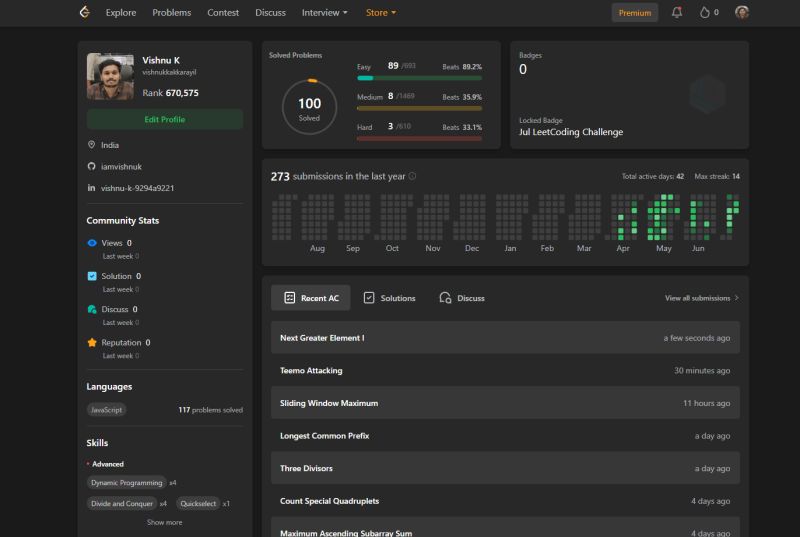Click the Easy progress bar
The image size is (800, 537).
419,78
